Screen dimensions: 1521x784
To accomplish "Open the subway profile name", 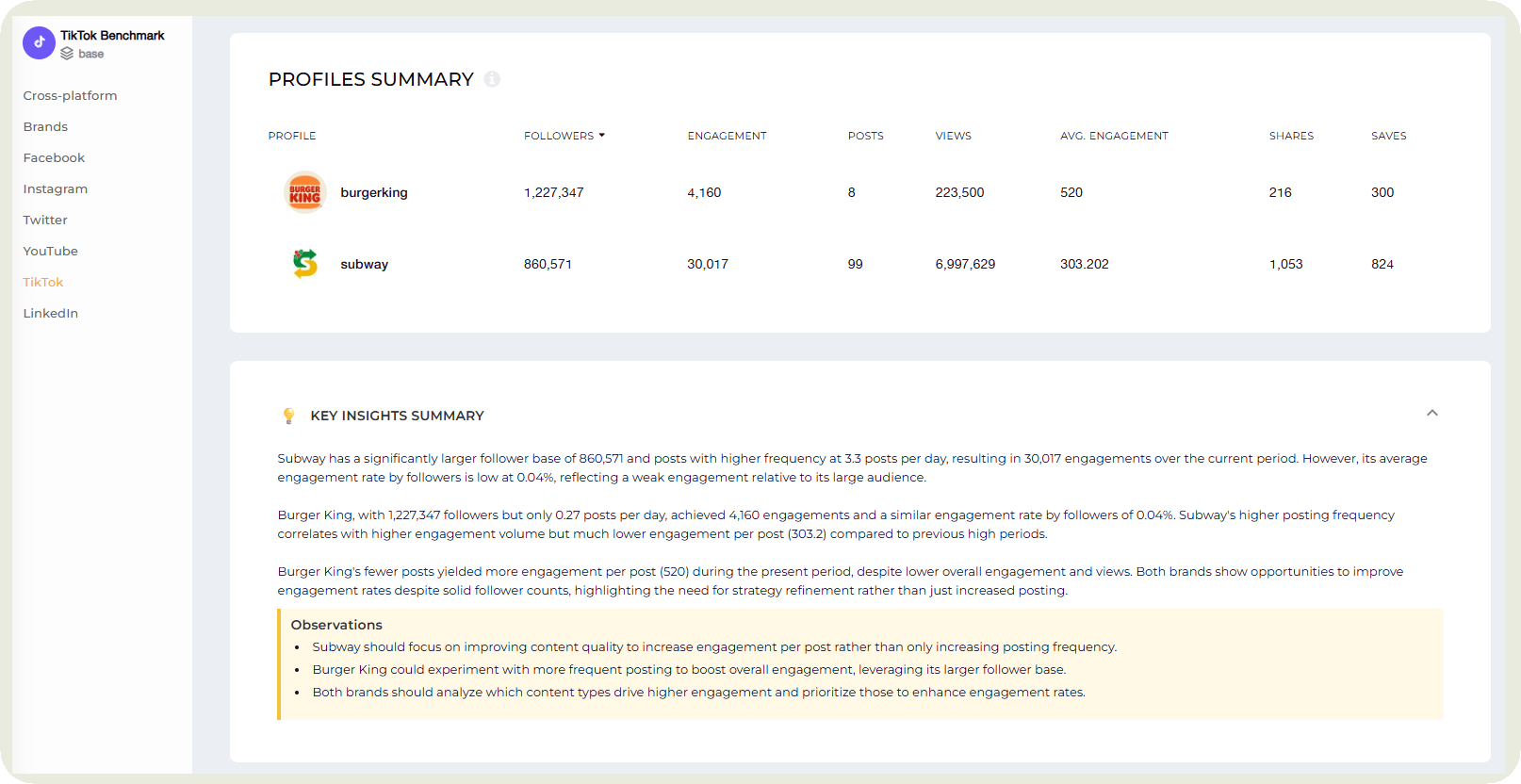I will point(364,264).
